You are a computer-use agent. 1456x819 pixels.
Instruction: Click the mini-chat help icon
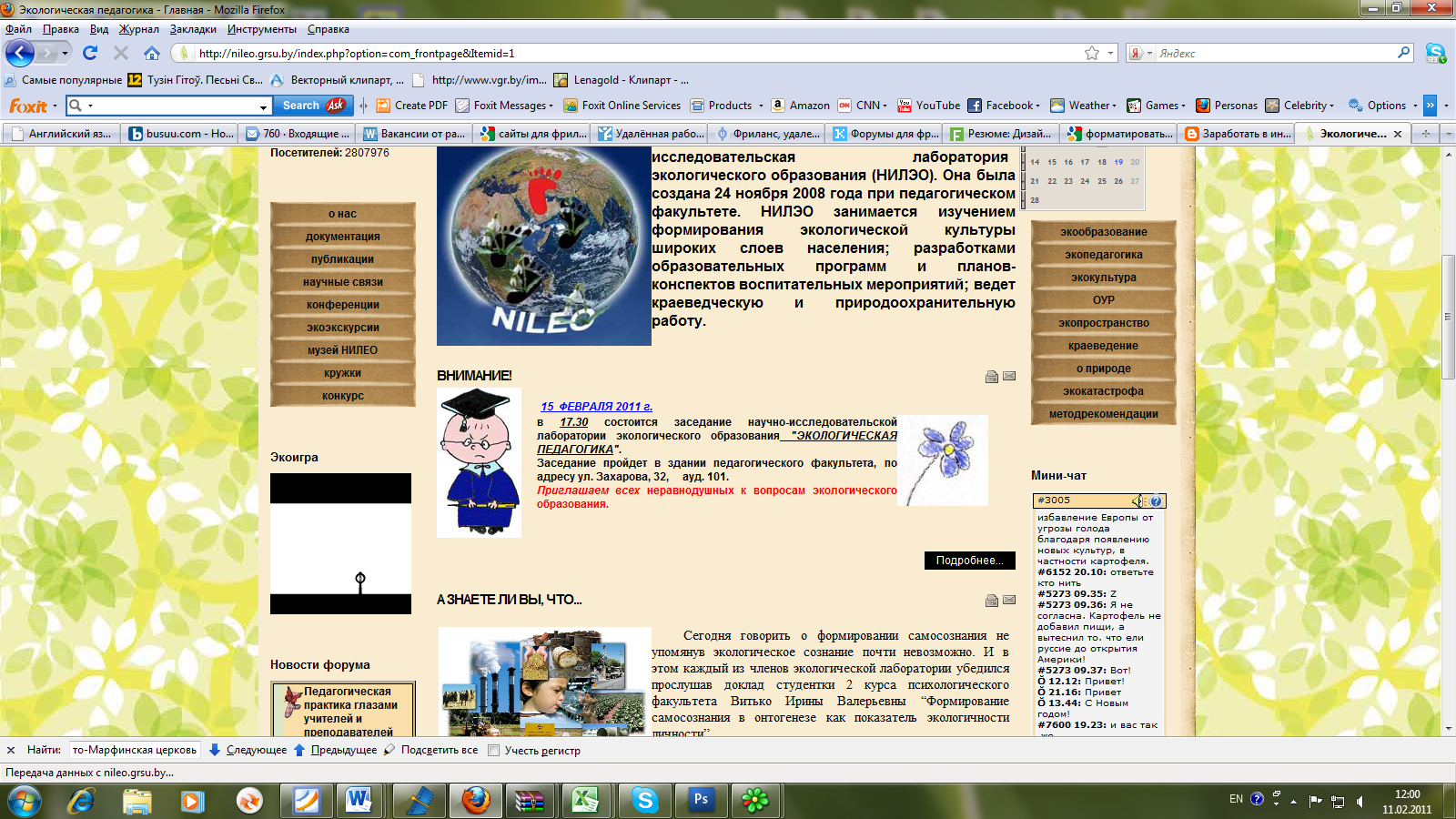pyautogui.click(x=1156, y=501)
